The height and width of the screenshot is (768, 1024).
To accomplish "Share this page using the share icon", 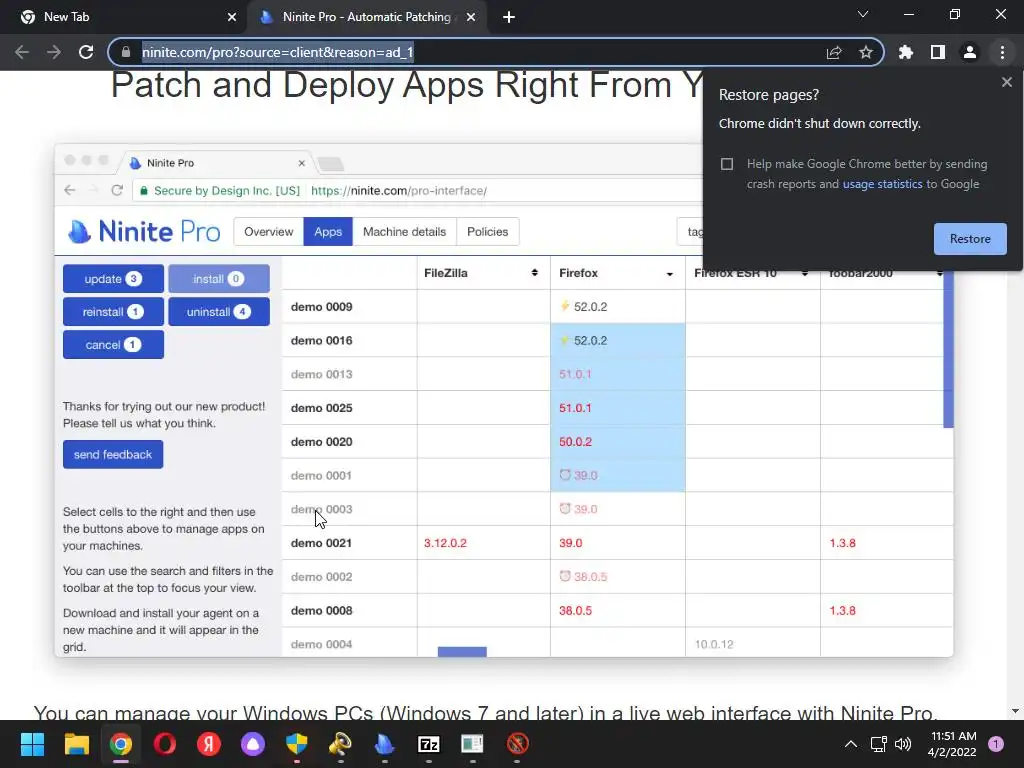I will (x=834, y=52).
